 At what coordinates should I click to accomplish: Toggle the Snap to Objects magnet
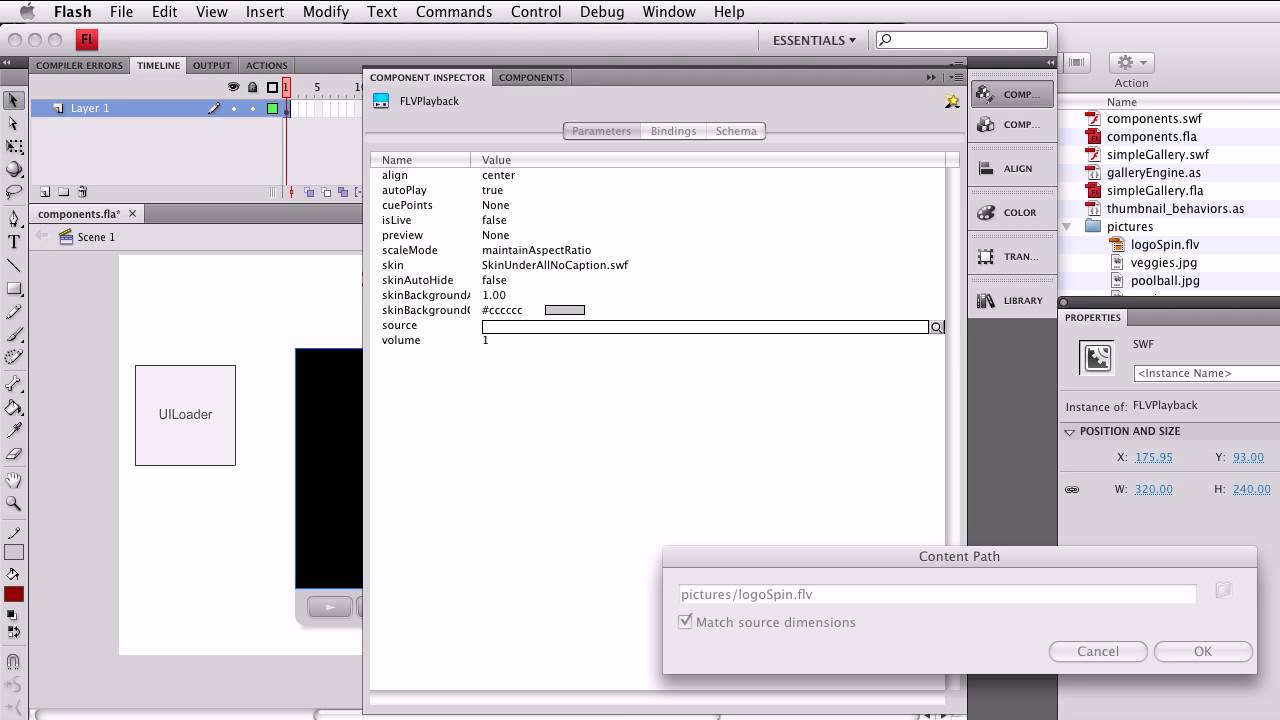14,662
